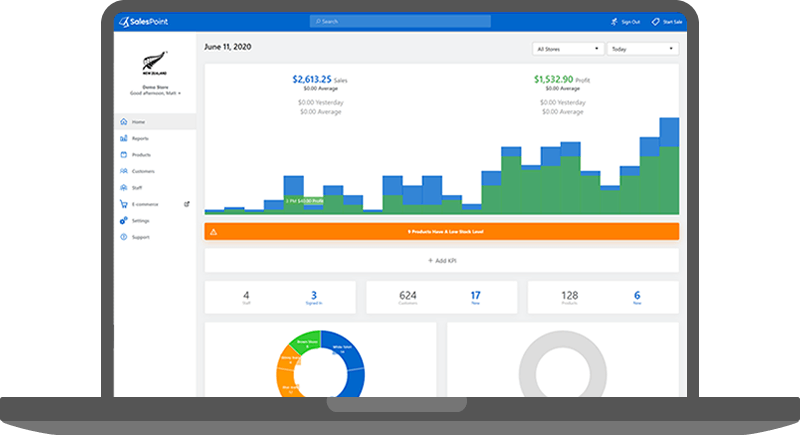Click the Home sidebar icon
This screenshot has width=800, height=435.
(123, 122)
